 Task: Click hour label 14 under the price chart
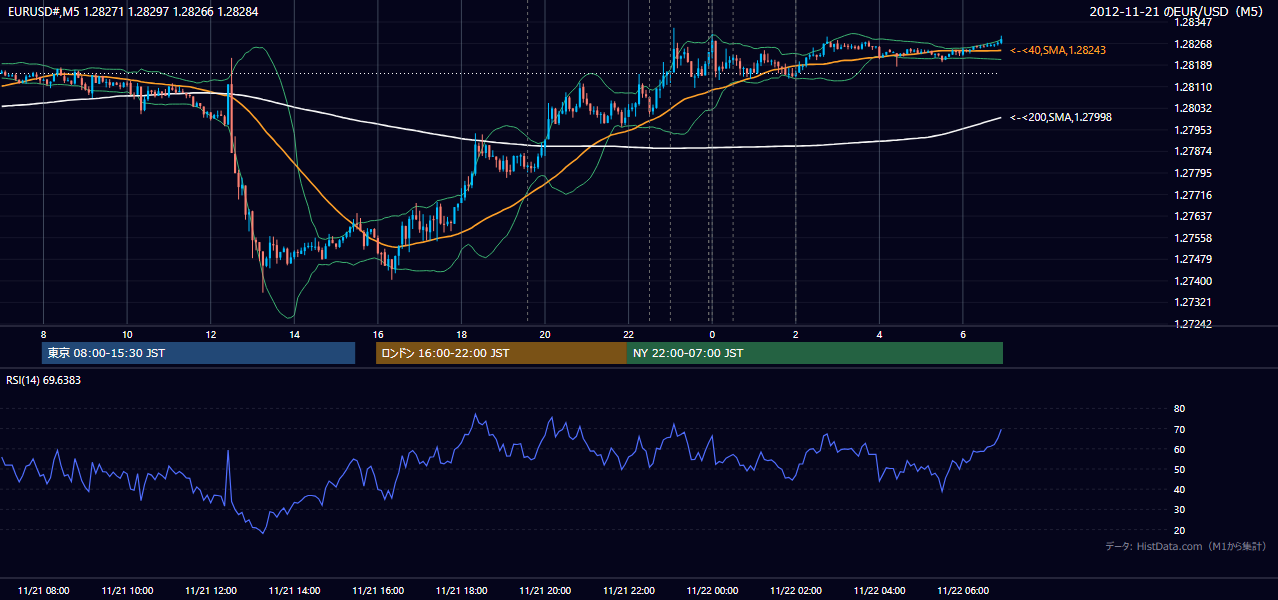[x=294, y=334]
